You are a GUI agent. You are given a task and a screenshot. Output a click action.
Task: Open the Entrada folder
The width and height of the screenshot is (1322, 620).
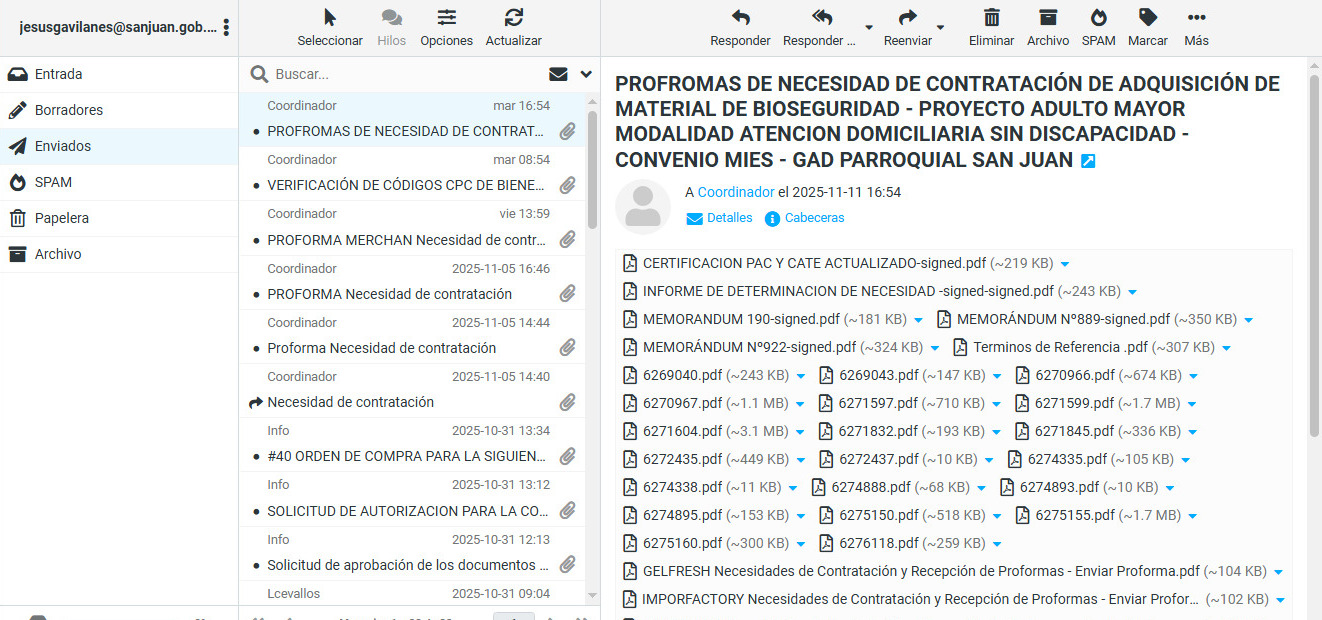tap(58, 74)
